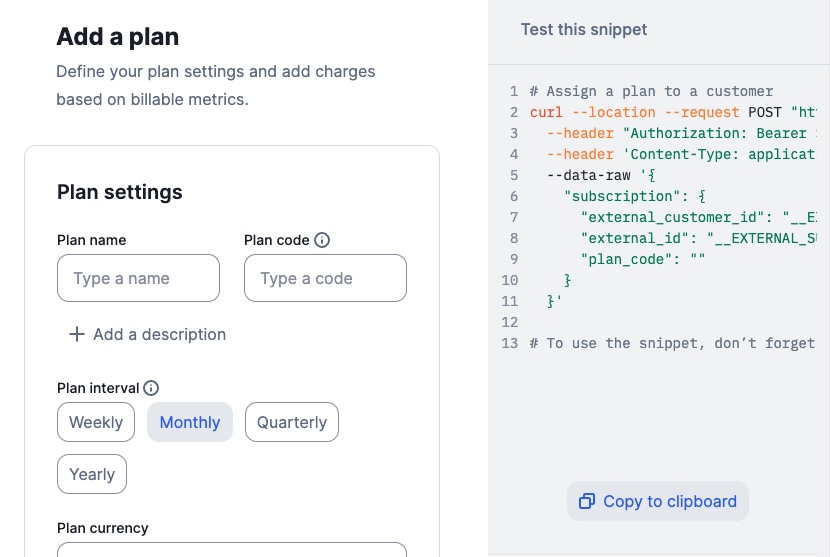Viewport: 830px width, 557px height.
Task: Click the info icon beside Plan code
Action: (322, 240)
